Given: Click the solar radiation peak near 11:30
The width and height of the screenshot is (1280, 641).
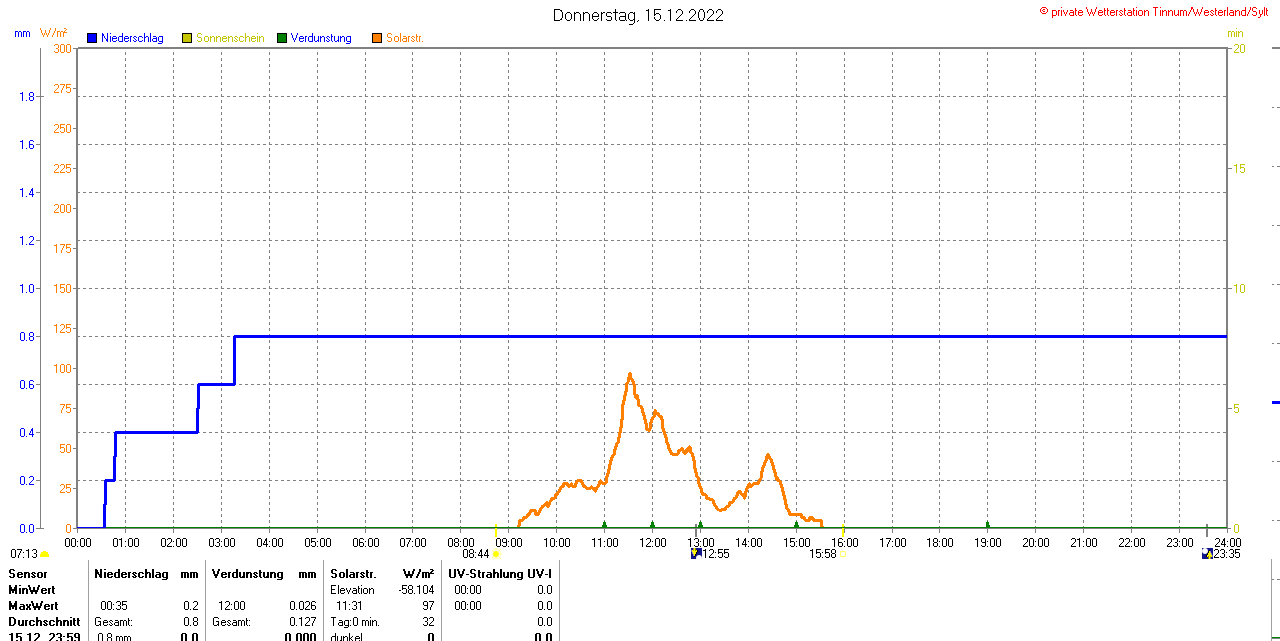Looking at the screenshot, I should click(630, 375).
